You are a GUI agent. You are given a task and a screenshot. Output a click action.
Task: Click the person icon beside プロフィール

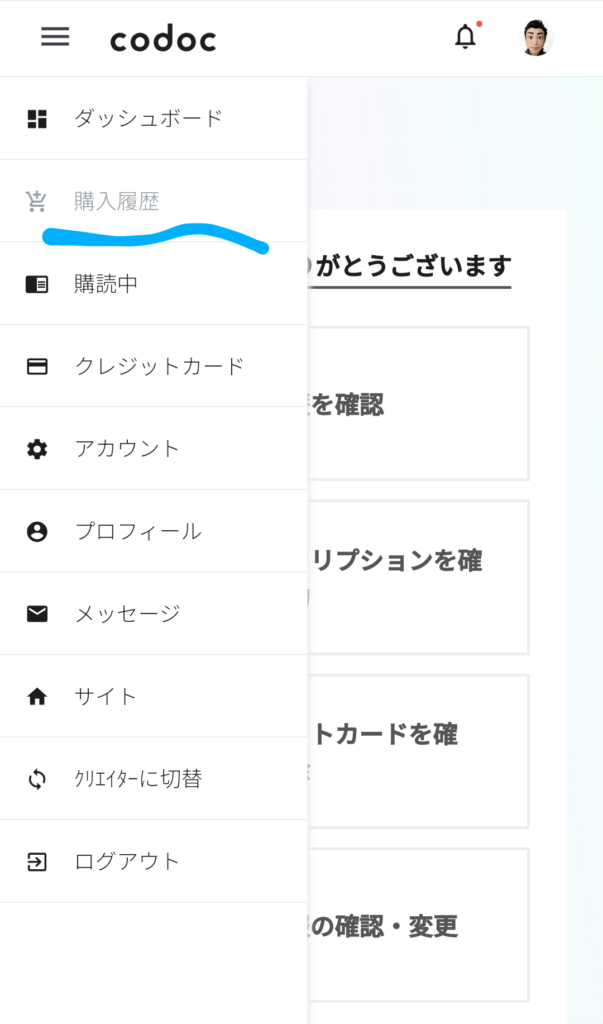(x=37, y=532)
